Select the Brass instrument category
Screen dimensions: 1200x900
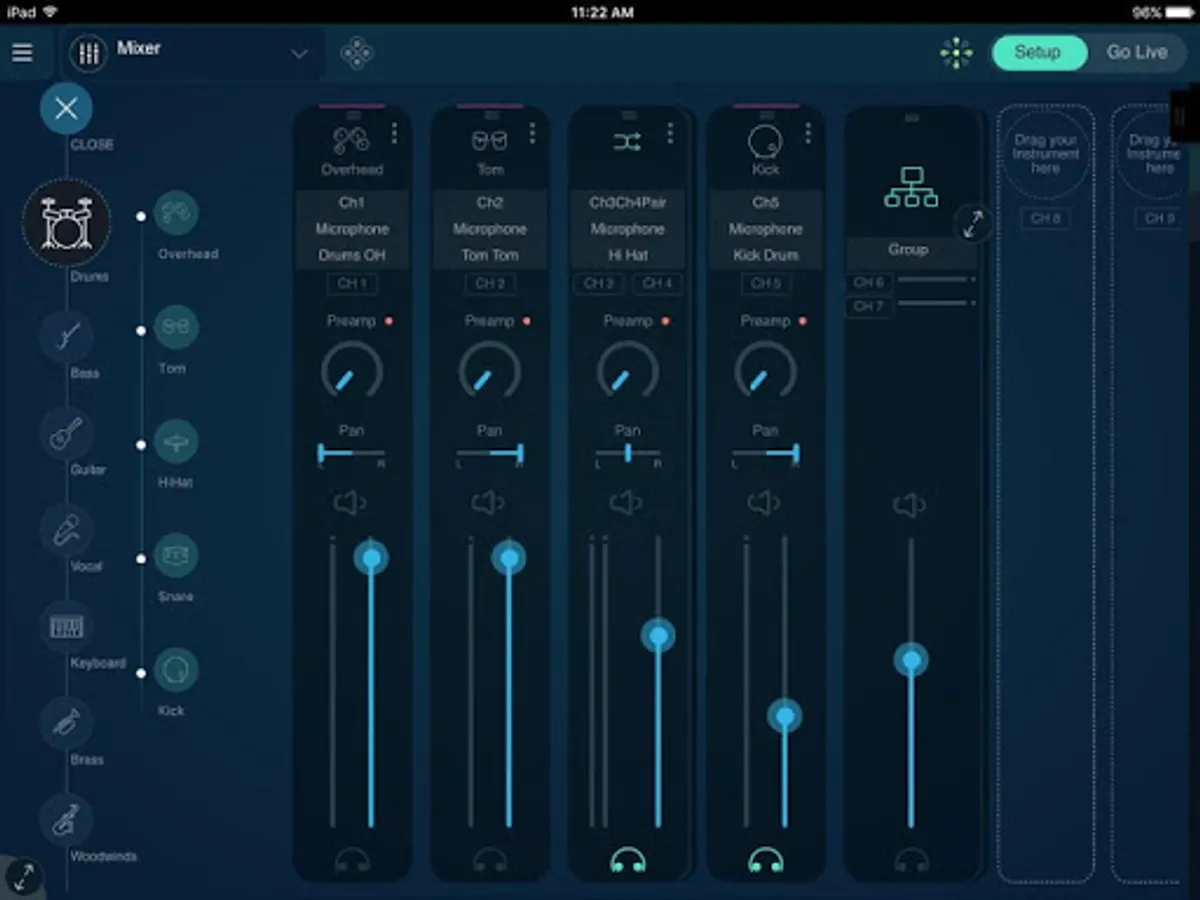(66, 723)
